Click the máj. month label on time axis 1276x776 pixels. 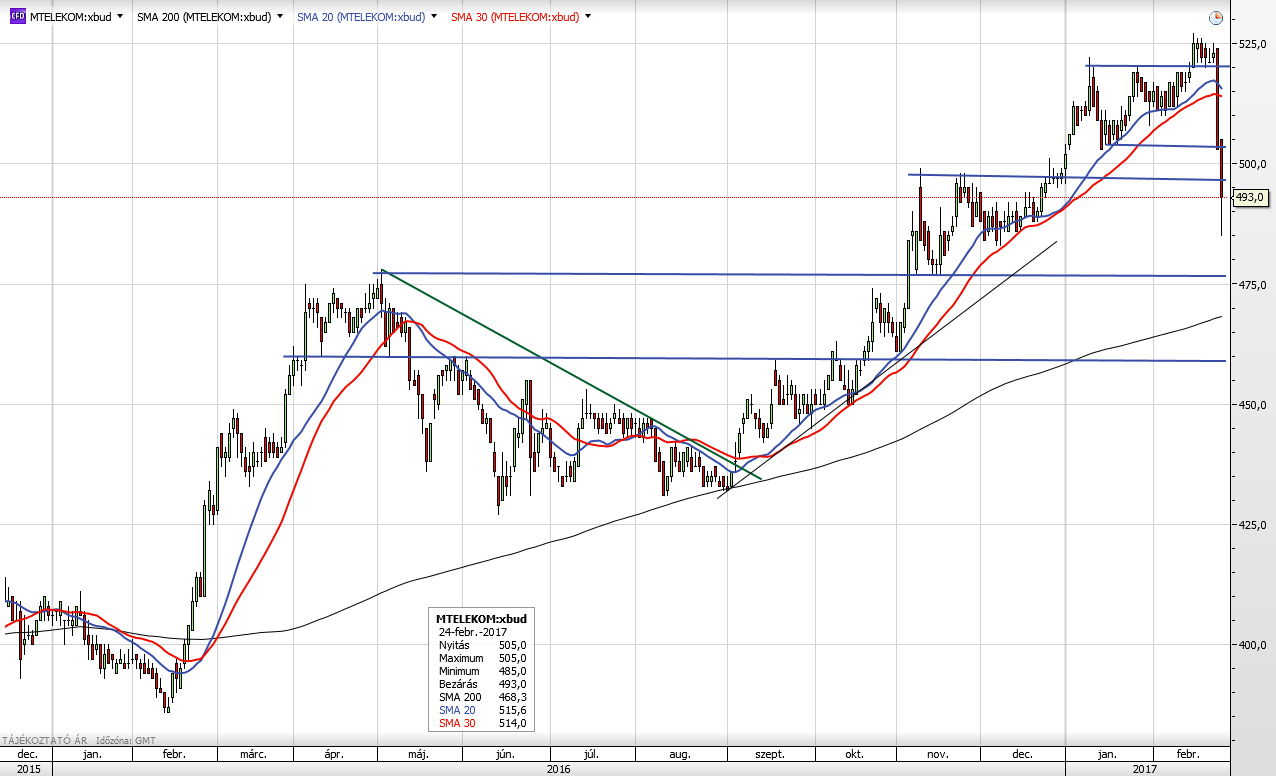419,754
